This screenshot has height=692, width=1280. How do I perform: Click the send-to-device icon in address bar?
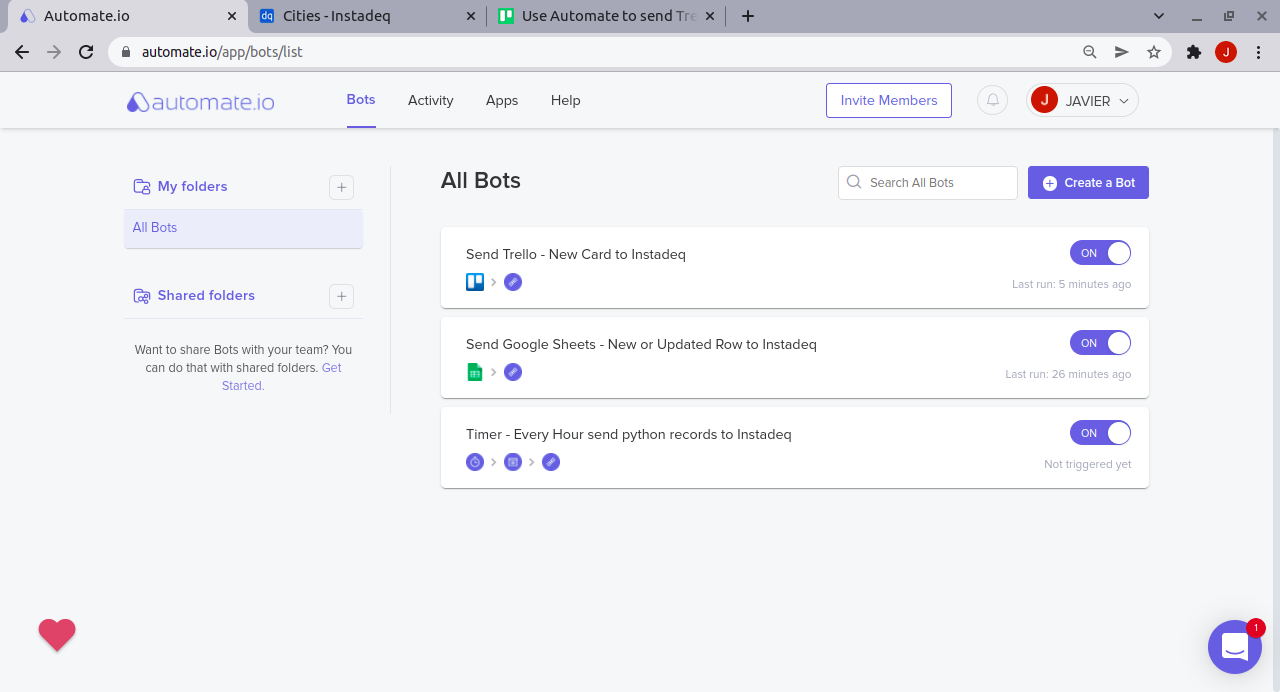(1122, 52)
